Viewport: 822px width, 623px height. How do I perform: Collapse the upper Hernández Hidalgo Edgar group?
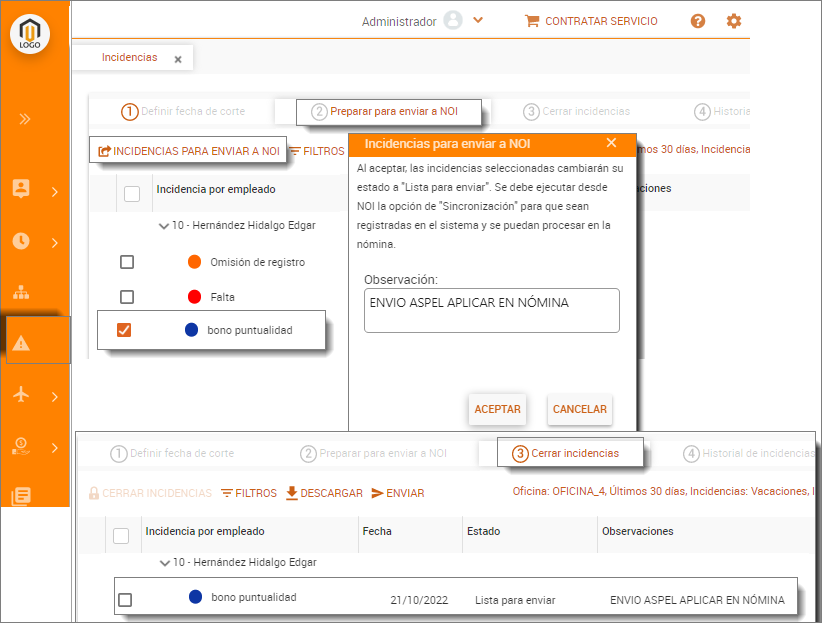(163, 226)
